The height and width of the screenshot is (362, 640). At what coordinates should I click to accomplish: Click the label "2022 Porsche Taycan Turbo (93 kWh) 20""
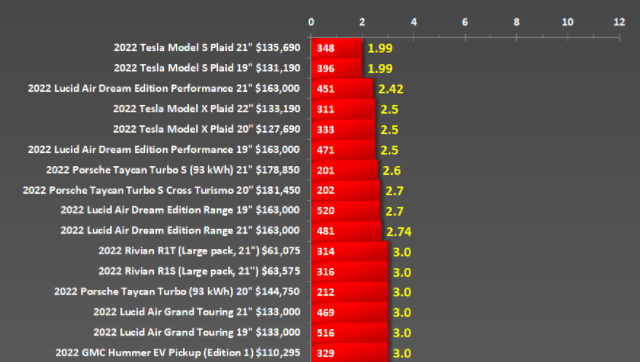tap(153, 292)
